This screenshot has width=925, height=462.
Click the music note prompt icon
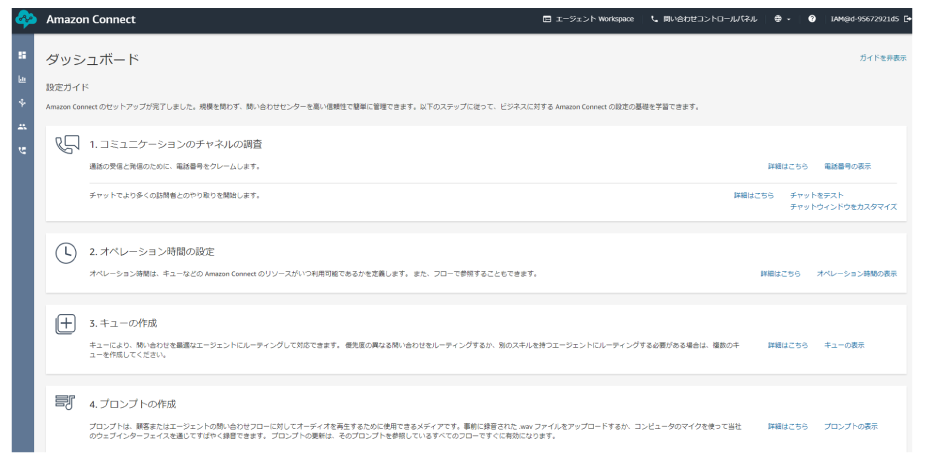click(65, 402)
